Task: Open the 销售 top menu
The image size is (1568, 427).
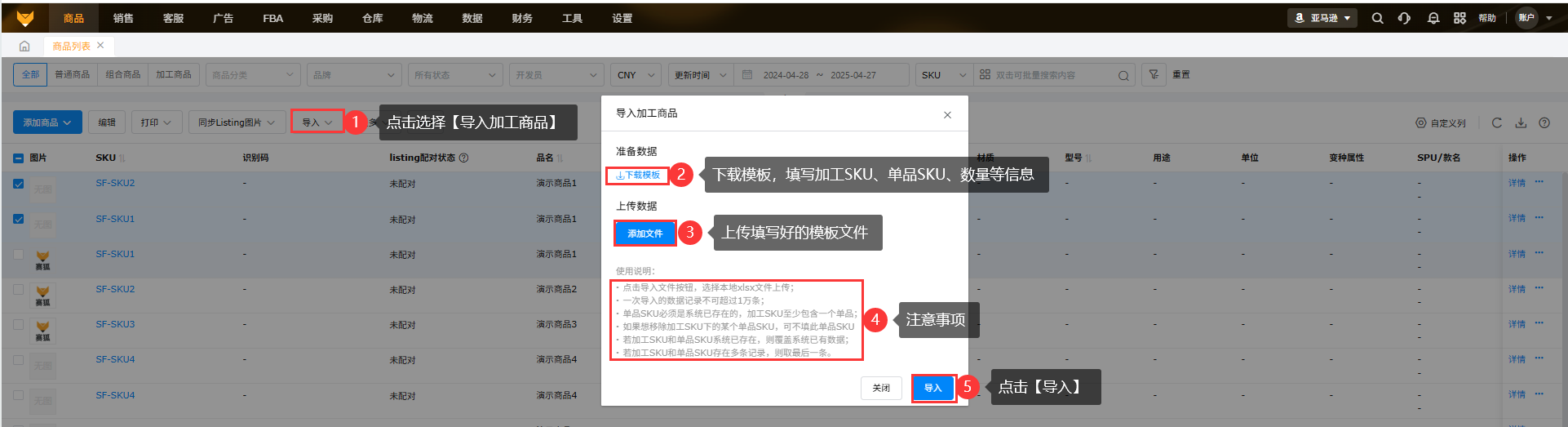Action: point(123,18)
